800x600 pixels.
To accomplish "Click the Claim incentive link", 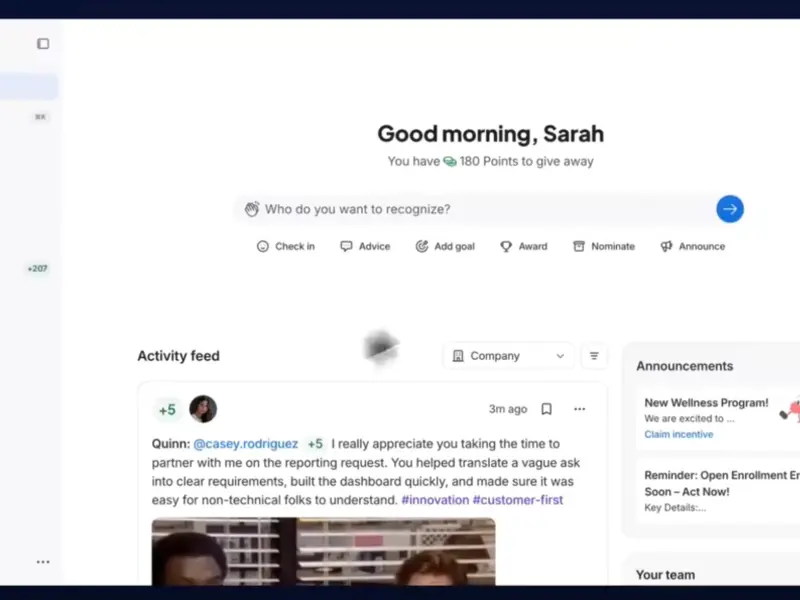I will click(x=679, y=434).
